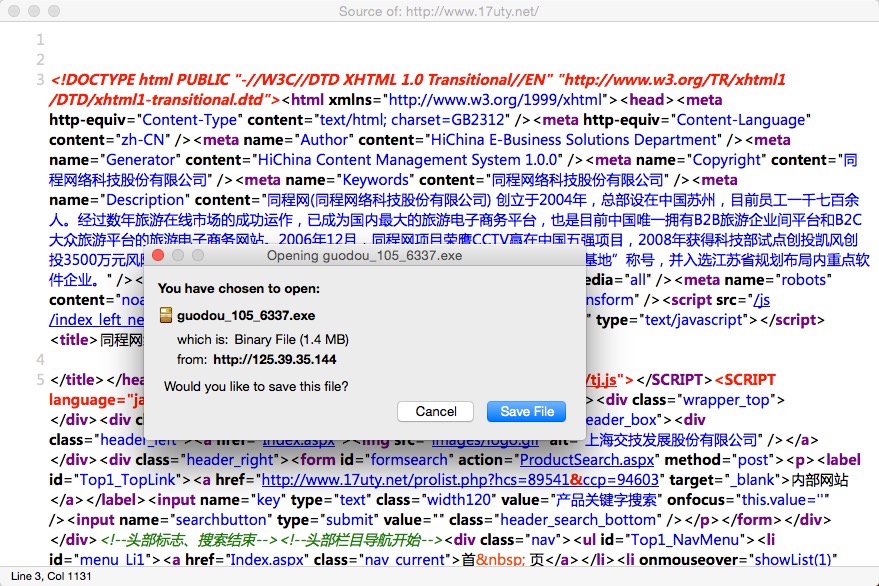Open the ProductSearch.aspx link in source

pos(587,460)
